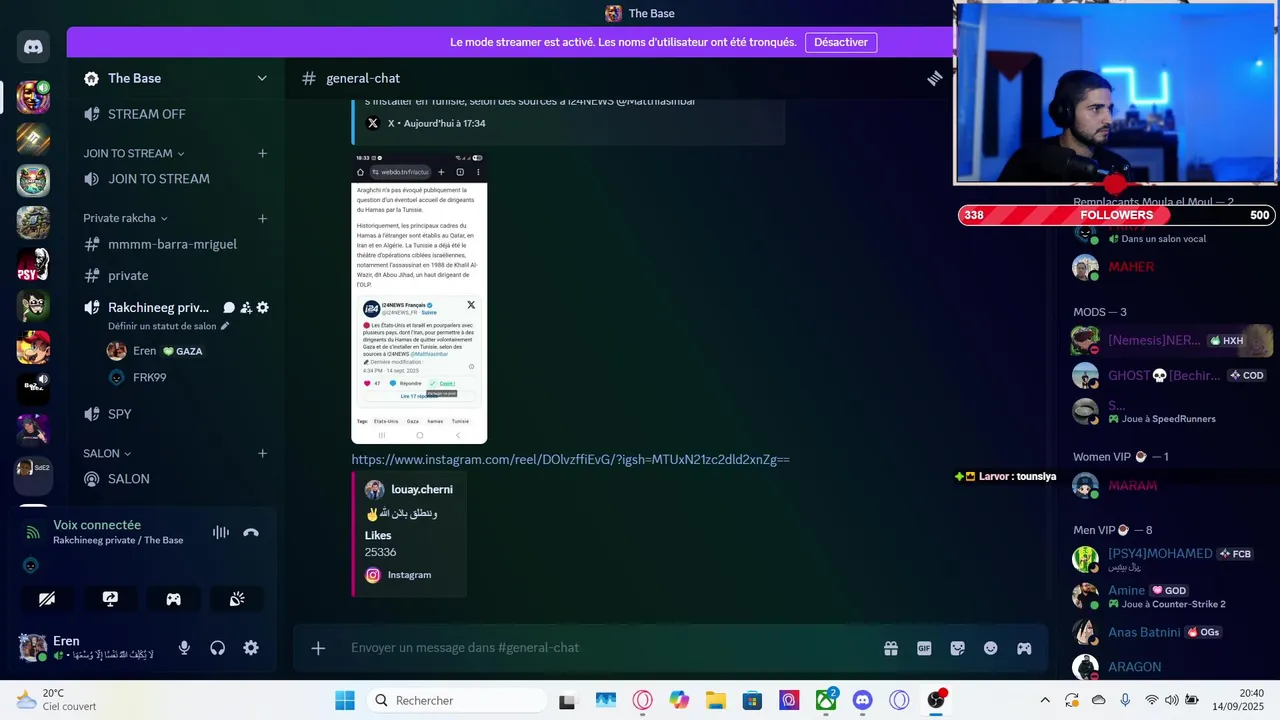This screenshot has width=1280, height=720.
Task: Click the Désactiver streamer mode button
Action: (841, 42)
